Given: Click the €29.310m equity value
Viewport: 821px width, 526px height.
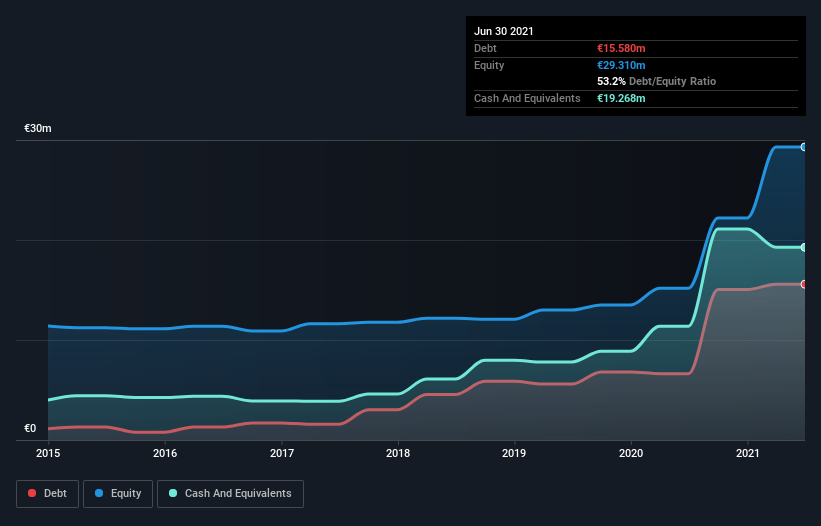Looking at the screenshot, I should point(621,65).
